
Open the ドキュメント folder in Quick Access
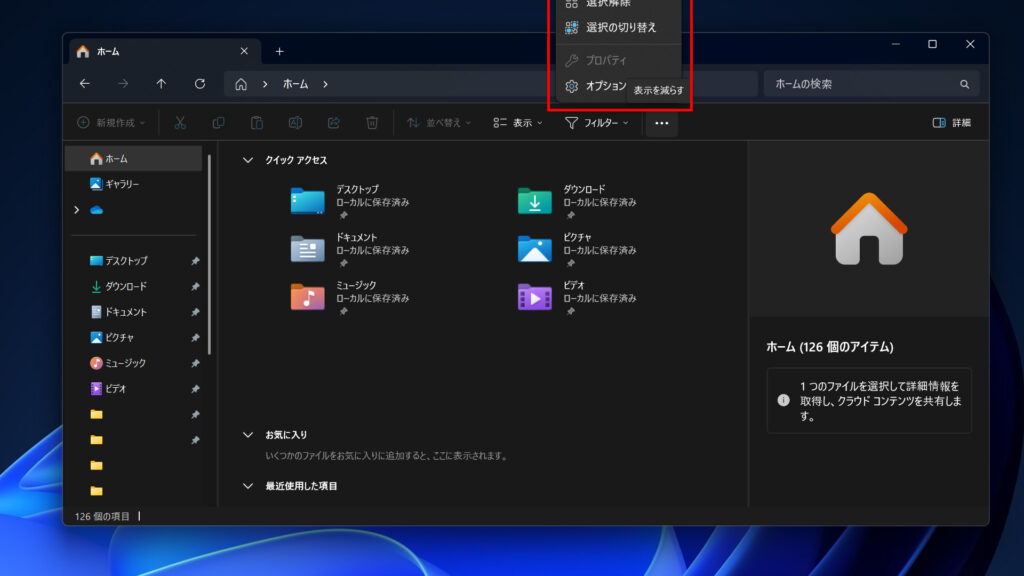coord(349,249)
